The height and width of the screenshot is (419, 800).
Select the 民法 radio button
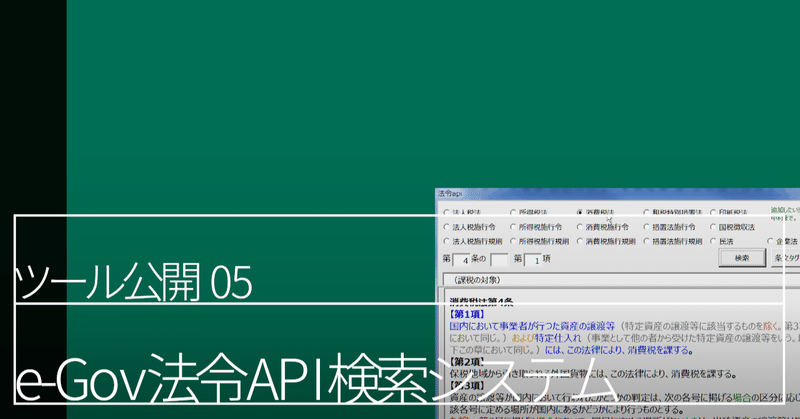[713, 241]
